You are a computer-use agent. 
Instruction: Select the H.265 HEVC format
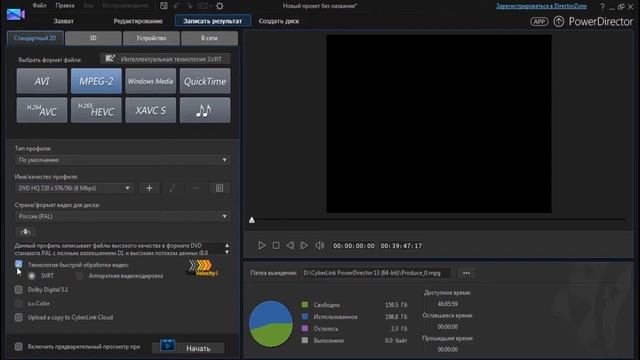pos(96,110)
